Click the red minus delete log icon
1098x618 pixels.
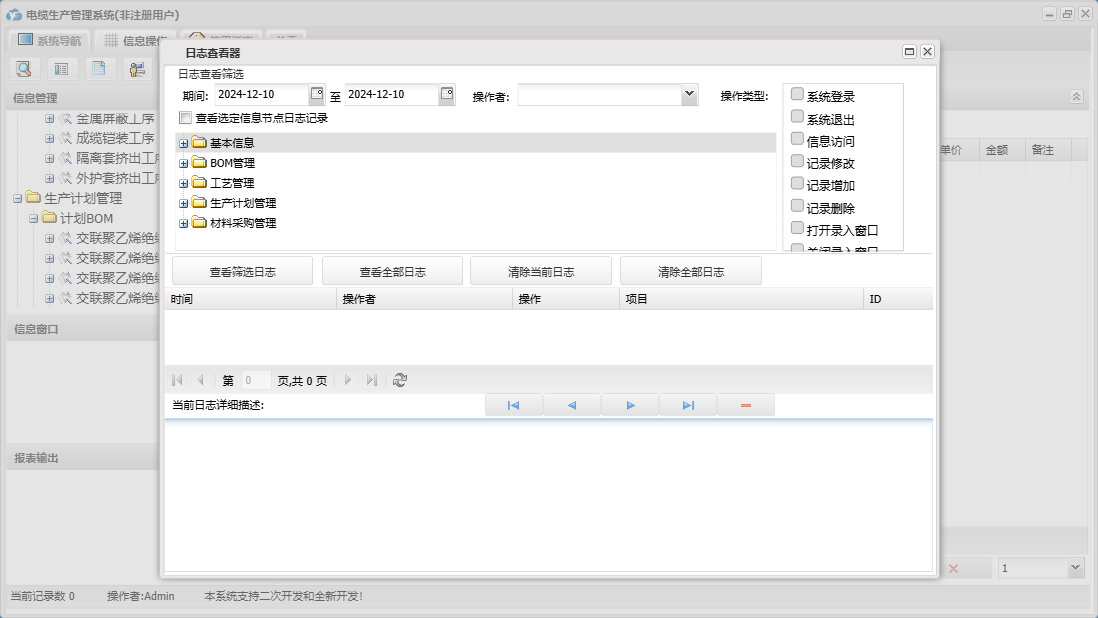(746, 405)
